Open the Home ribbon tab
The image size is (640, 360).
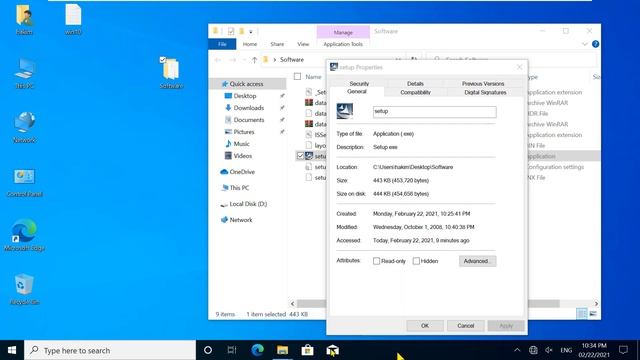click(250, 44)
